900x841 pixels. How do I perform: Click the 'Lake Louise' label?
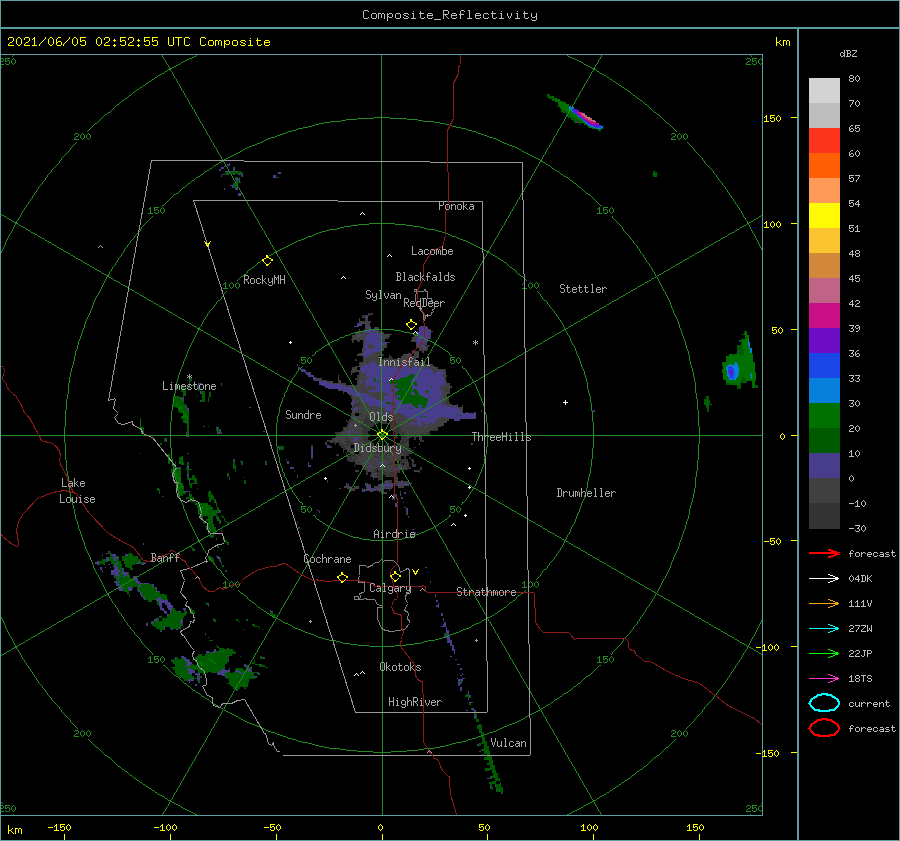pyautogui.click(x=77, y=491)
